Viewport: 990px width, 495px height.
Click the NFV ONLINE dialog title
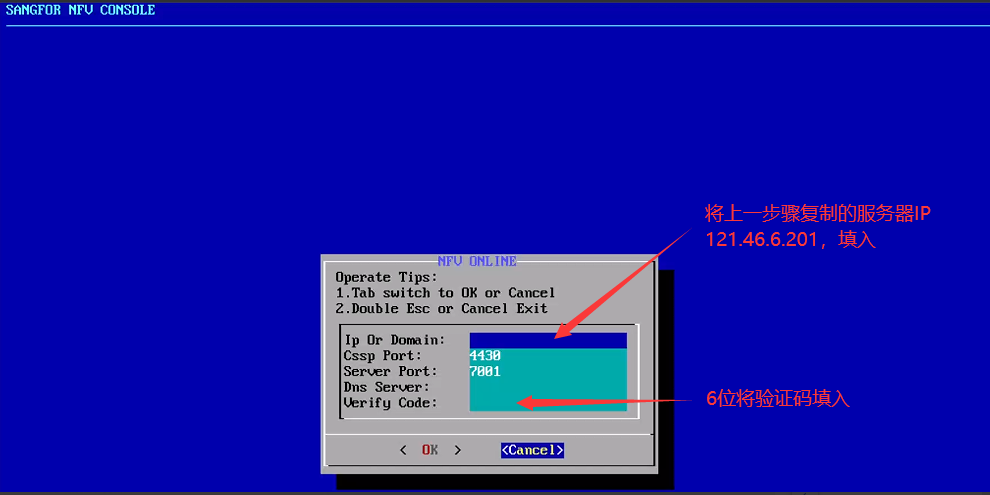pos(477,261)
